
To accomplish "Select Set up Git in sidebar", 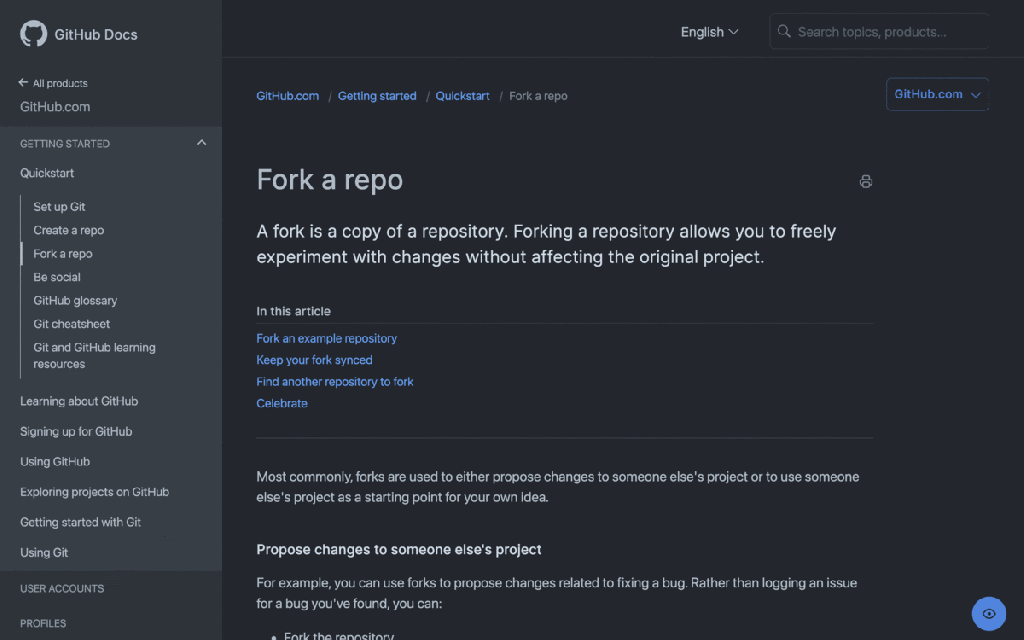I will click(59, 207).
